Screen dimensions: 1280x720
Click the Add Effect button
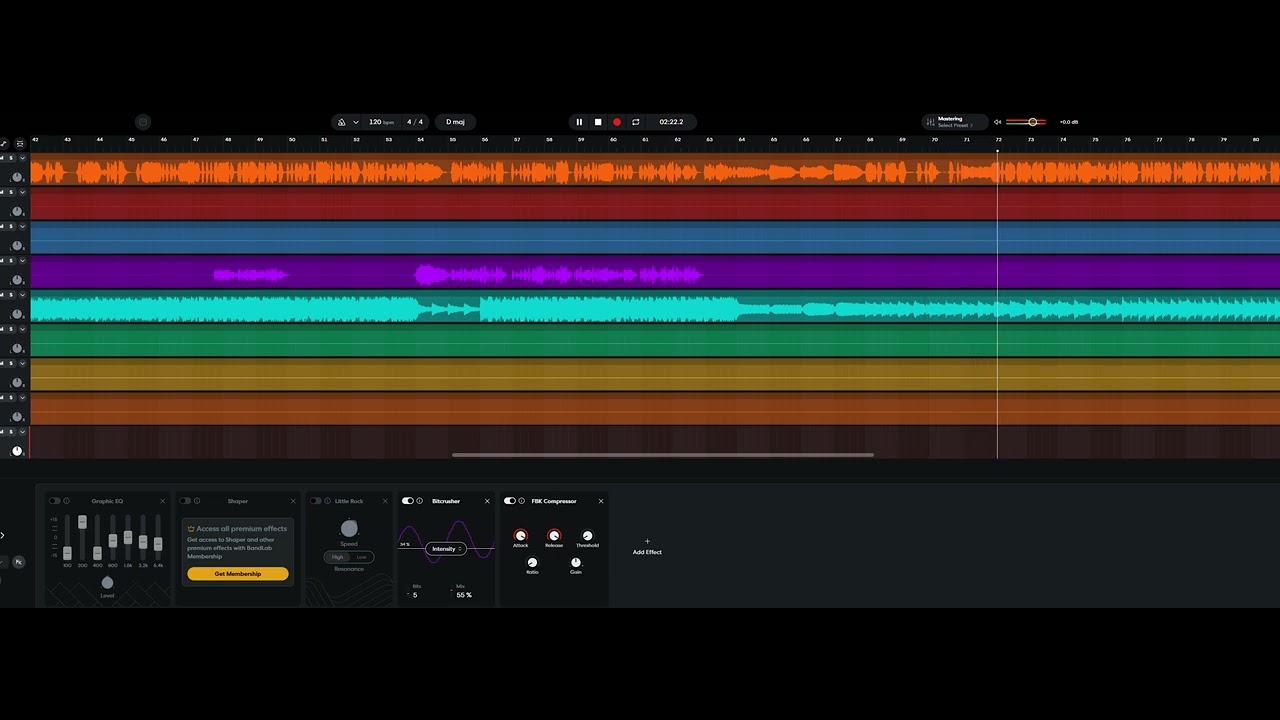point(647,547)
